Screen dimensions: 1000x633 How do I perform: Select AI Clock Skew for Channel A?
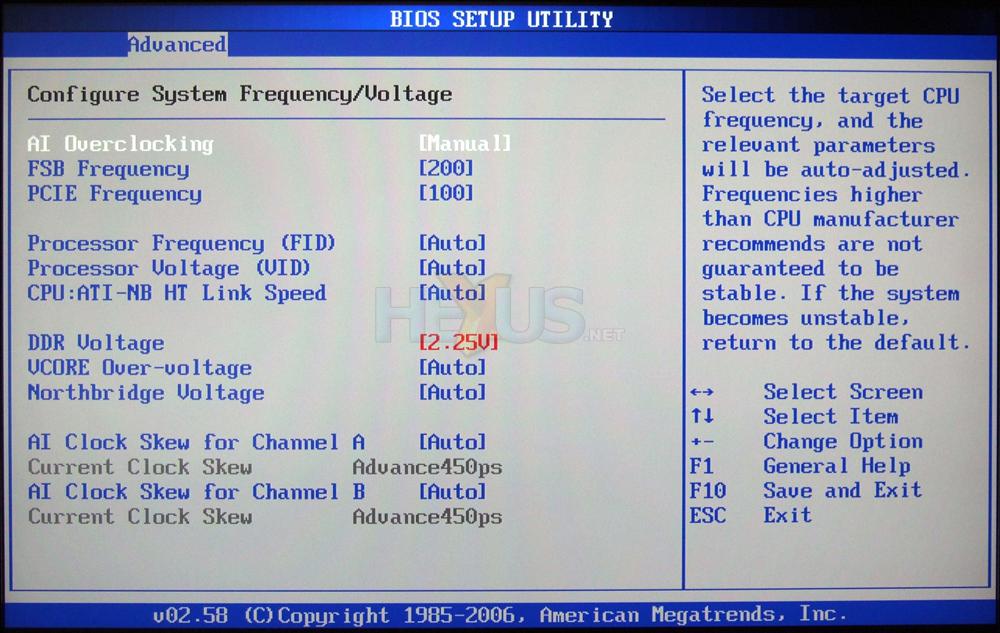[x=196, y=442]
